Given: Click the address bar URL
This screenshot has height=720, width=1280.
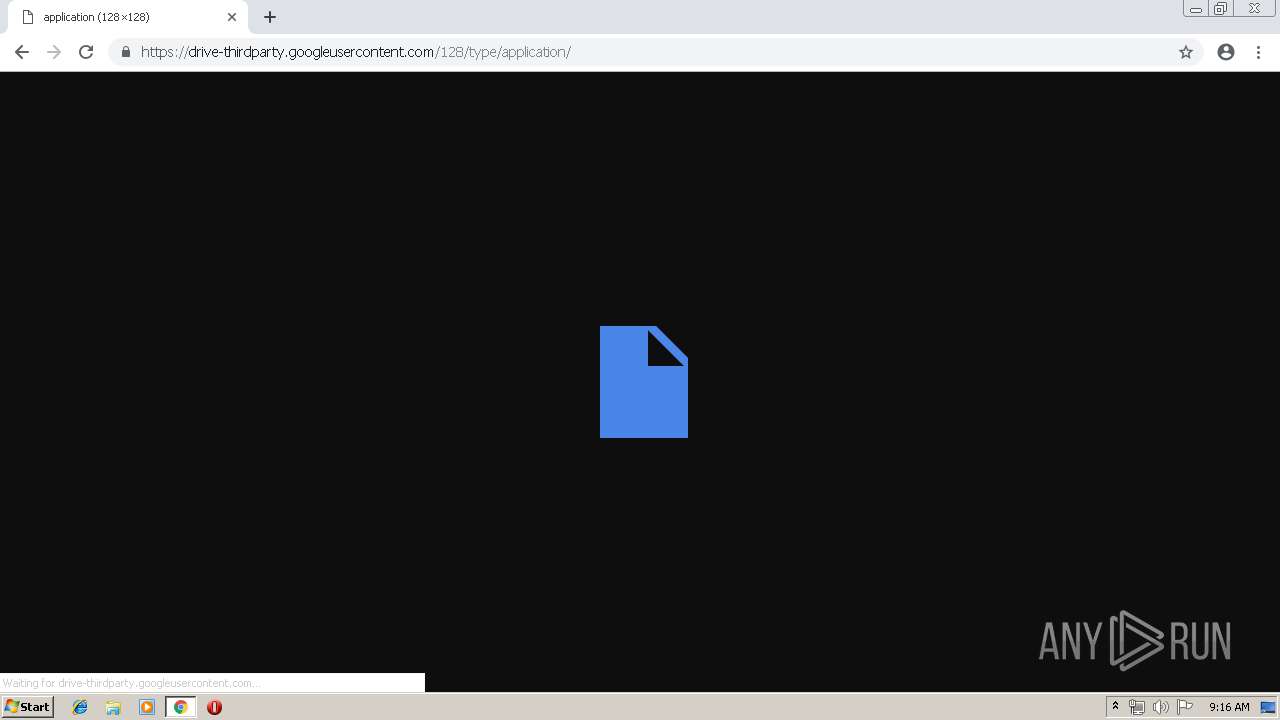Looking at the screenshot, I should 356,52.
